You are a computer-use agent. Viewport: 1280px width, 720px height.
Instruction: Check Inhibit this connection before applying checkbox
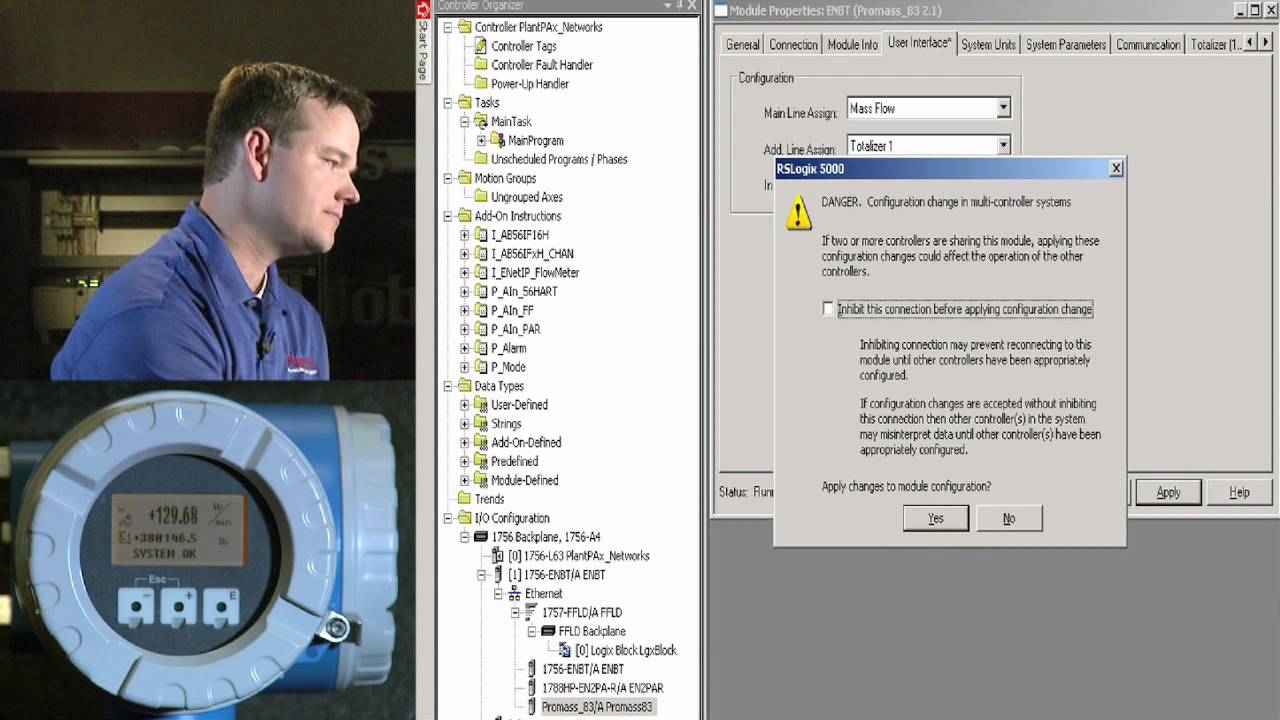(828, 309)
